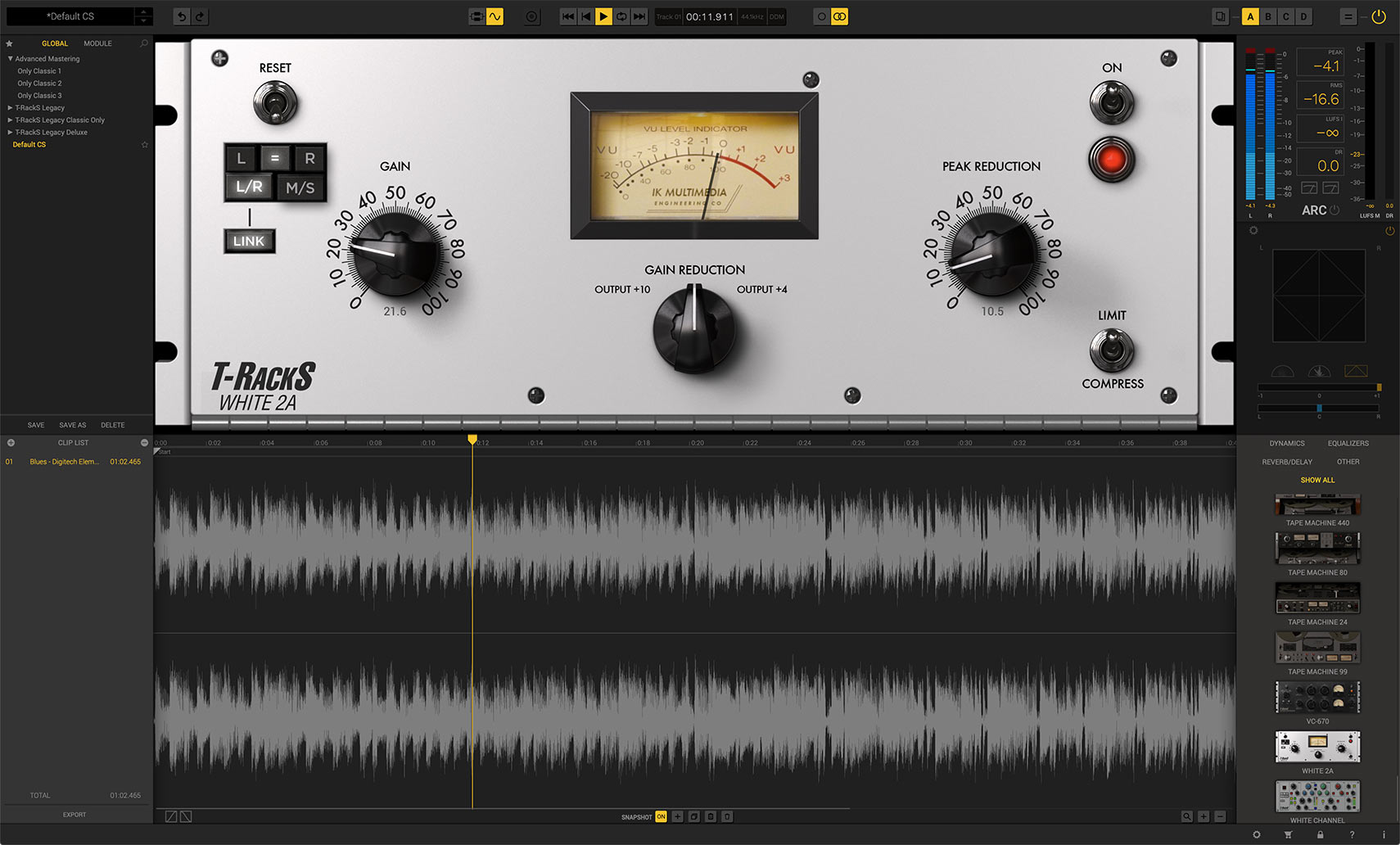This screenshot has width=1400, height=845.
Task: Switch to comparison slot B
Action: [x=1268, y=16]
